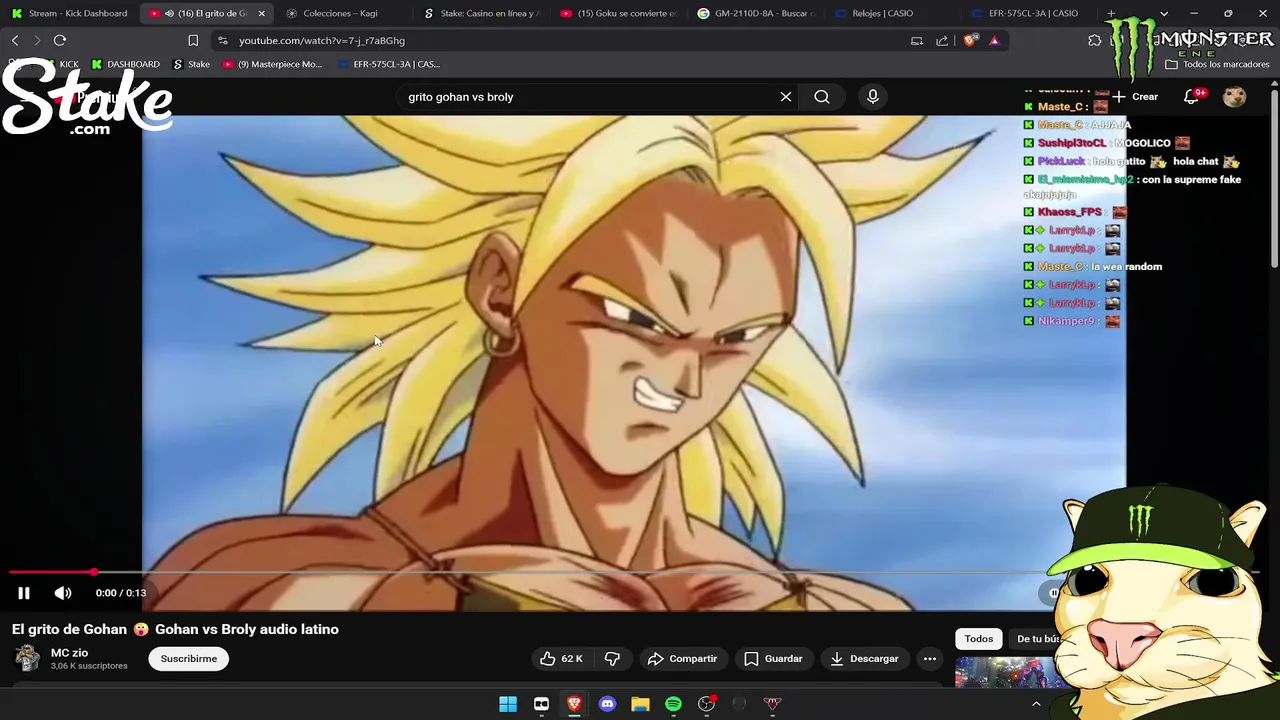Dislike the video with thumbs down
Screen dimensions: 1280x720
(x=612, y=659)
